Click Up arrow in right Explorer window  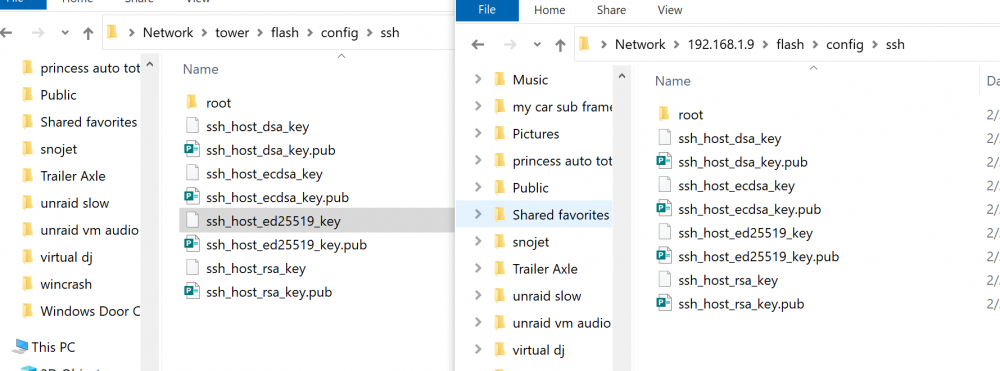[x=560, y=45]
